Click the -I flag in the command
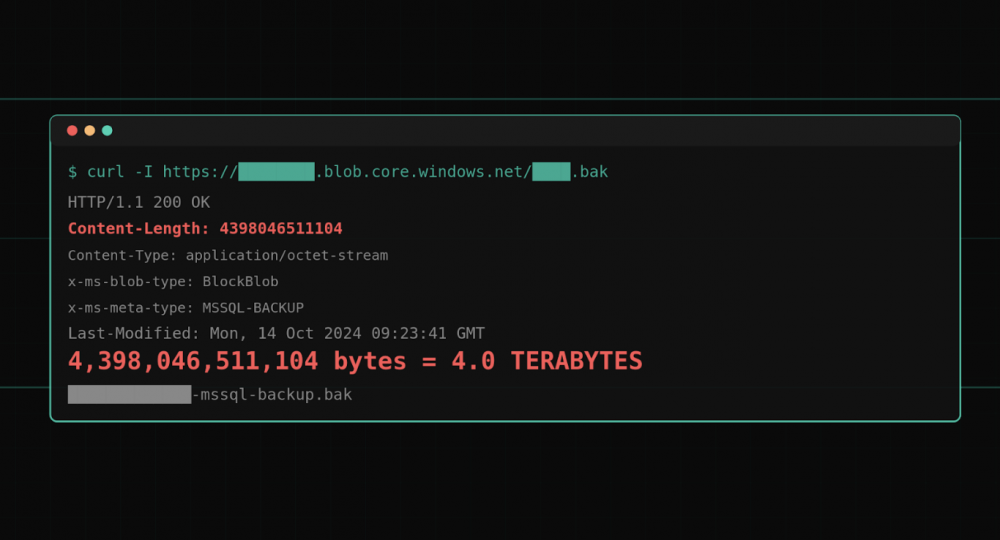This screenshot has width=1000, height=540. pos(144,172)
